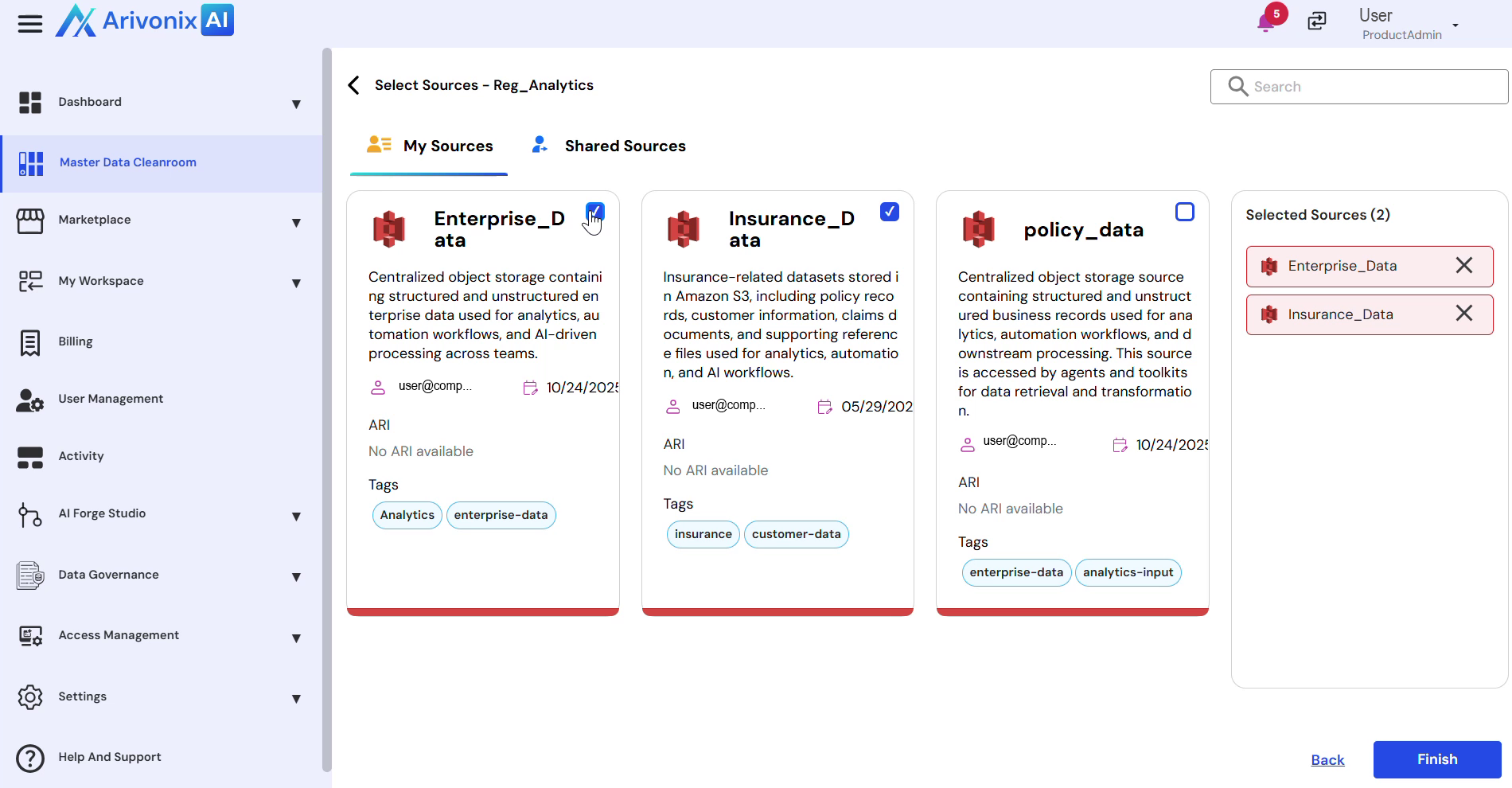Click the back arrow beside Select Sources
This screenshot has width=1512, height=788.
(354, 85)
